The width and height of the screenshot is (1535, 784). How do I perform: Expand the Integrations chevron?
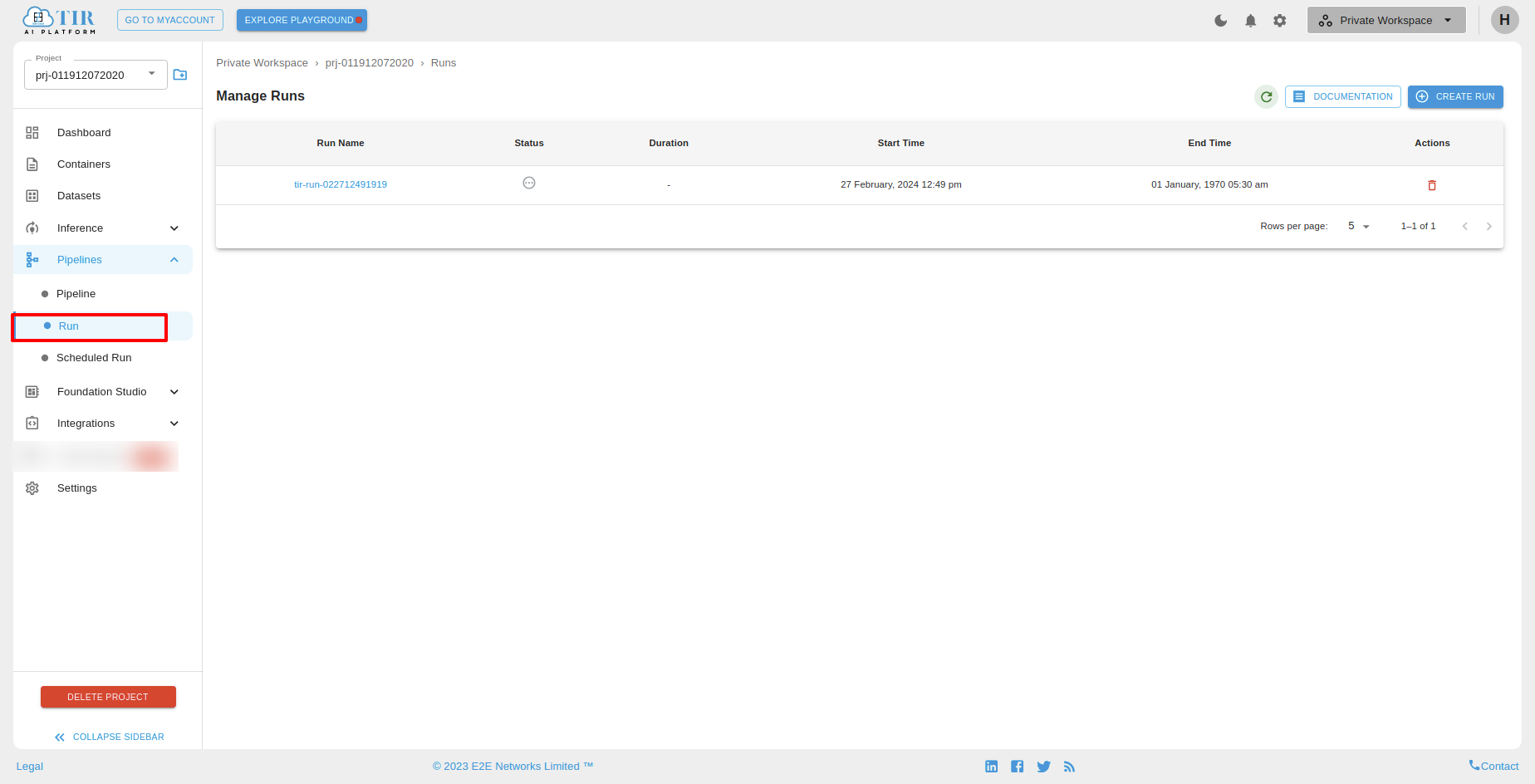coord(174,424)
